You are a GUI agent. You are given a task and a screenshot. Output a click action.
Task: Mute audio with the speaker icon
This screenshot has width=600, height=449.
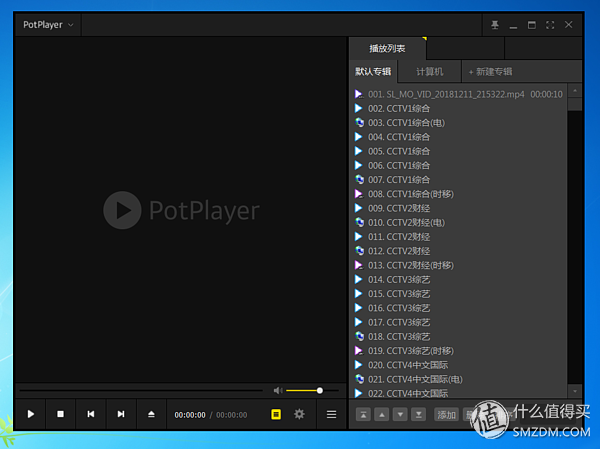(x=278, y=390)
